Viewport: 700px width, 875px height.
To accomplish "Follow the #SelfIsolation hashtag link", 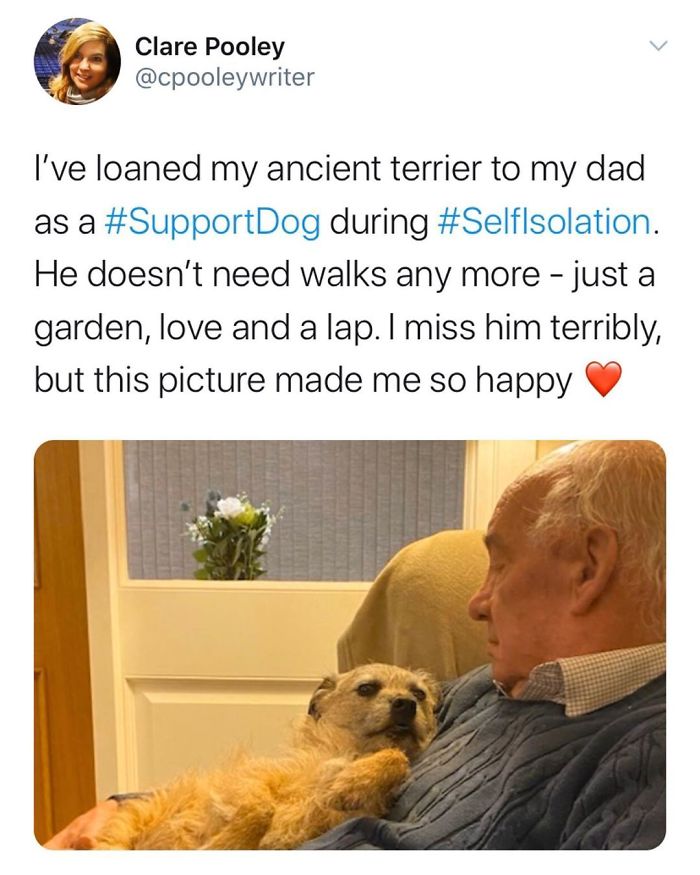I will [547, 221].
